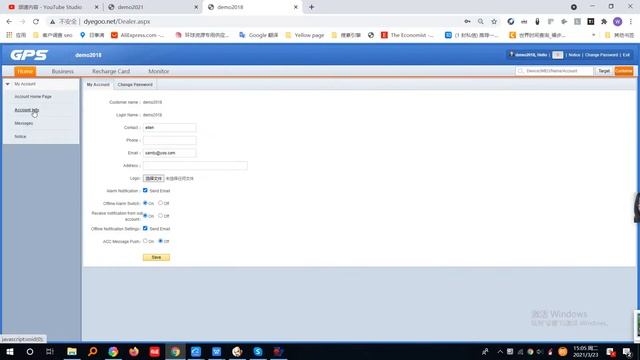Focus the Email input field
The width and height of the screenshot is (640, 360).
(169, 153)
